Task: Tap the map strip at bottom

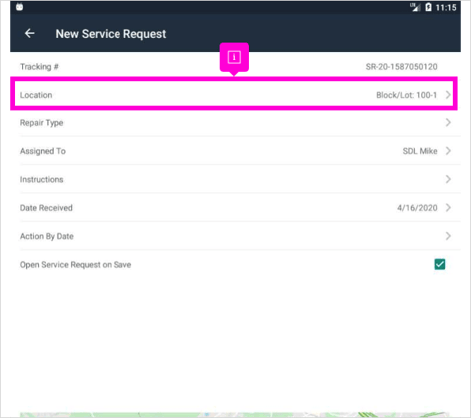Action: point(235,415)
